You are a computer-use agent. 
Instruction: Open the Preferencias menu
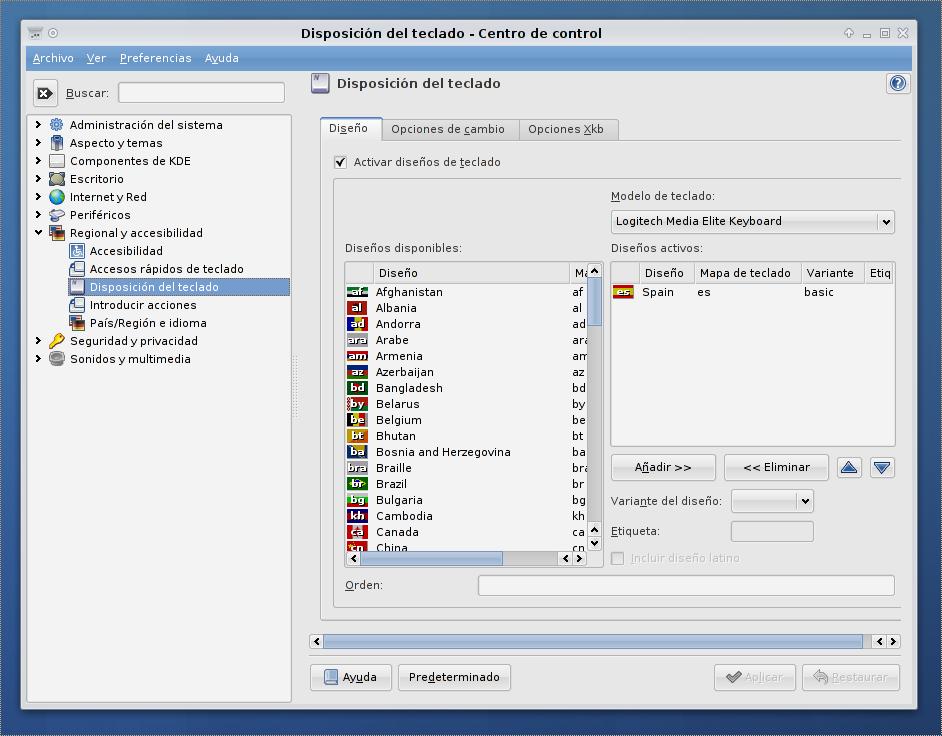[156, 58]
